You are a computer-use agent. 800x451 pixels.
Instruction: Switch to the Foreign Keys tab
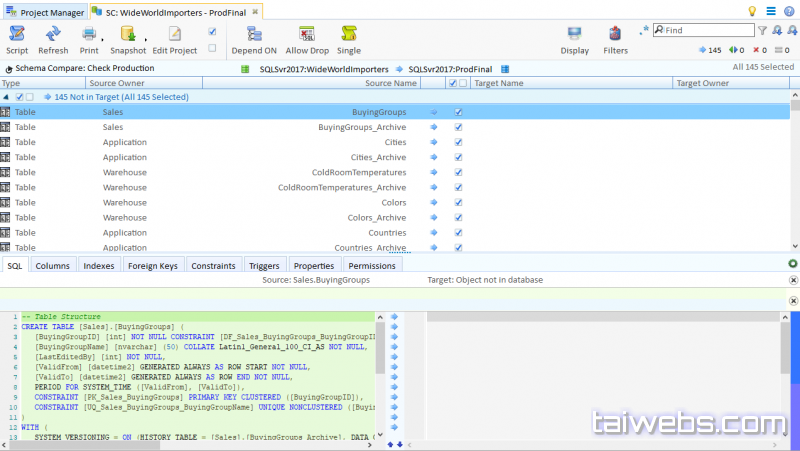click(153, 266)
